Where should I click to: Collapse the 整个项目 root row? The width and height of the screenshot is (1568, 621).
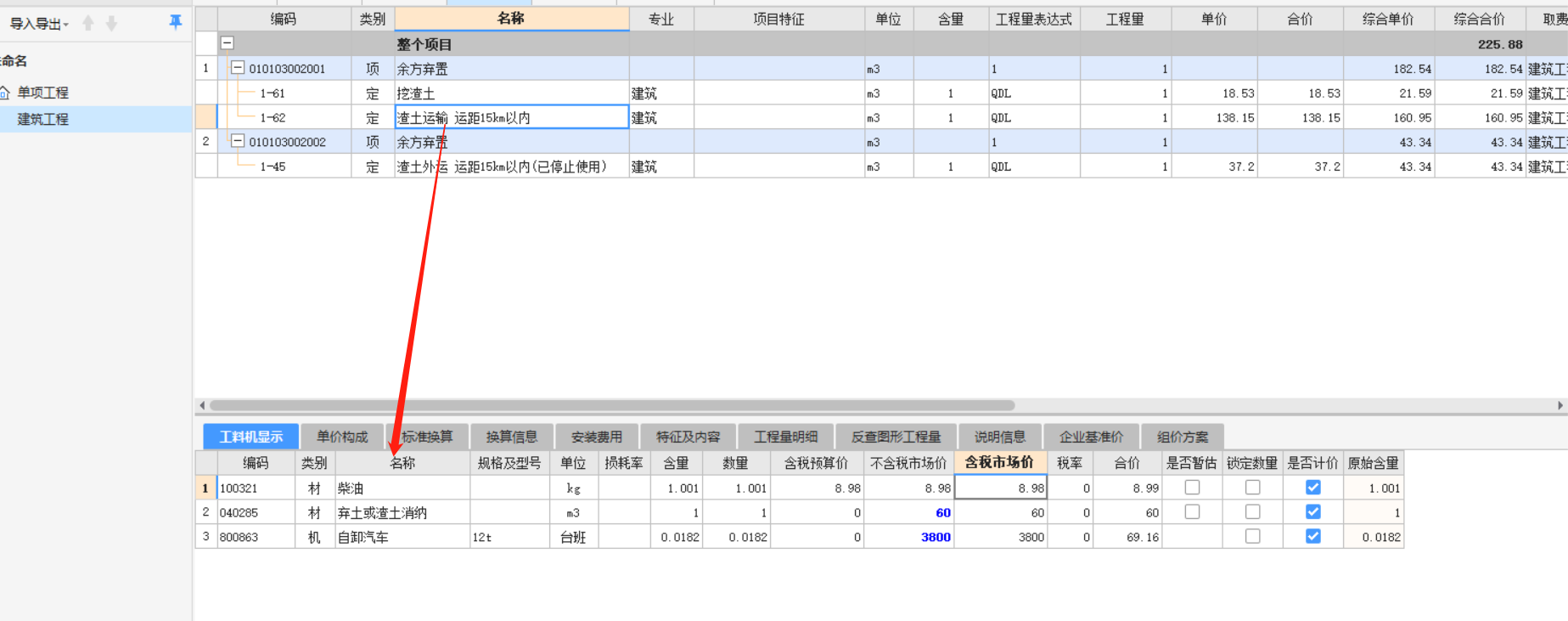(228, 42)
